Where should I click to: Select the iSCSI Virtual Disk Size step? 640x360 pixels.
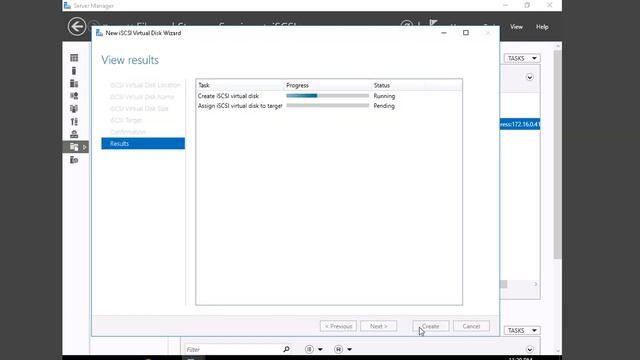click(139, 109)
